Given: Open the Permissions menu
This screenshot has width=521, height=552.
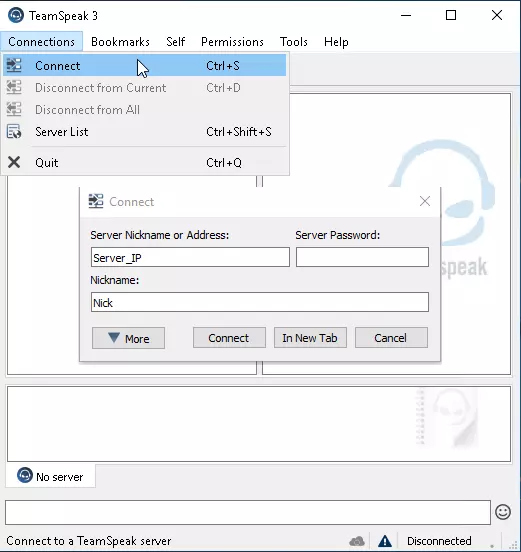Looking at the screenshot, I should 232,42.
